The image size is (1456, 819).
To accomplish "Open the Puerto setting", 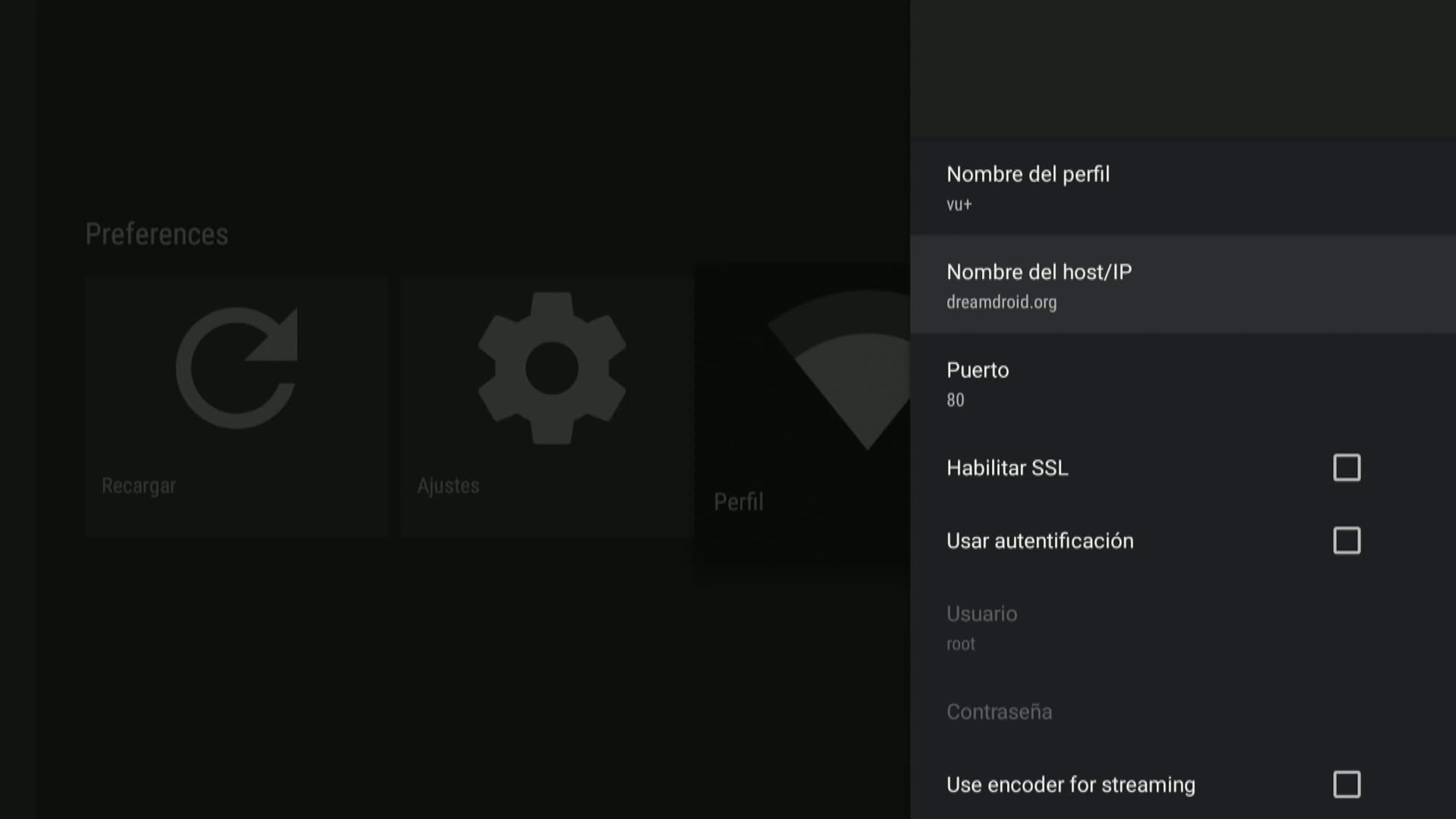I will pyautogui.click(x=977, y=370).
